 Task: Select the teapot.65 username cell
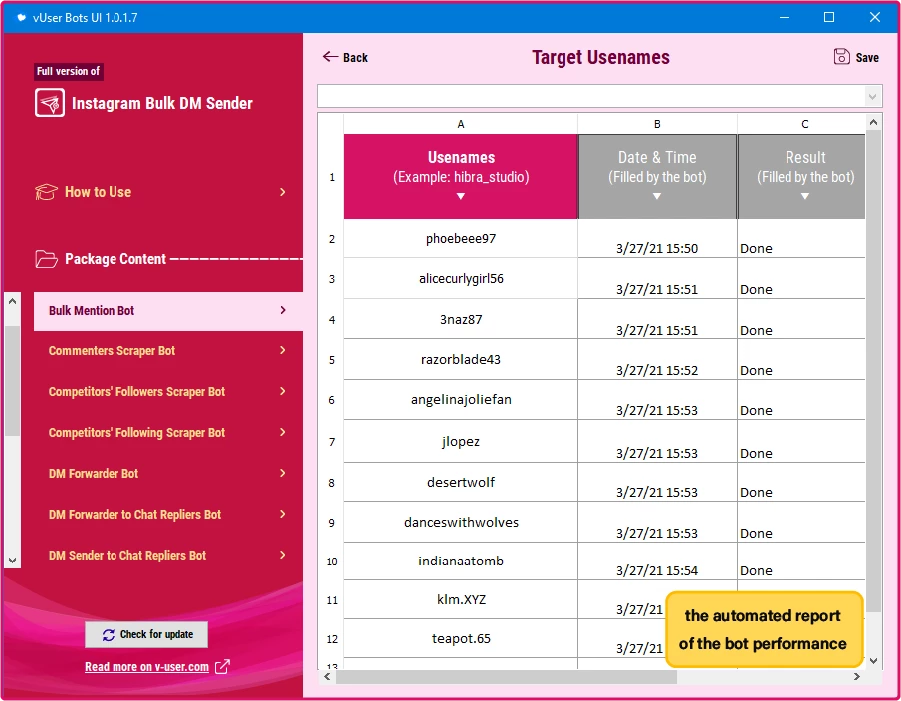[460, 638]
